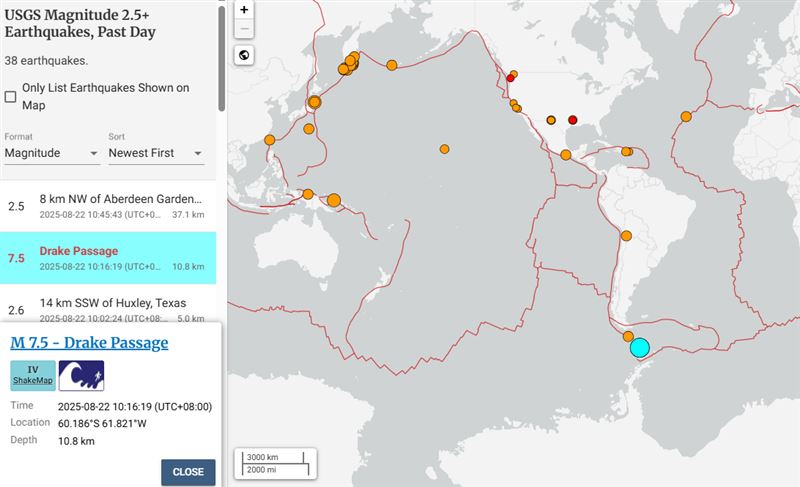Open the Sort Newest First dropdown
This screenshot has width=800, height=487.
point(156,153)
